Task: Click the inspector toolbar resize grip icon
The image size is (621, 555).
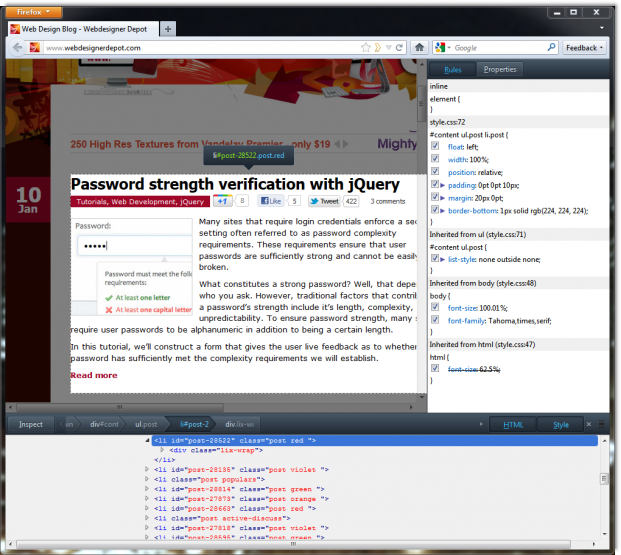Action: coord(601,424)
